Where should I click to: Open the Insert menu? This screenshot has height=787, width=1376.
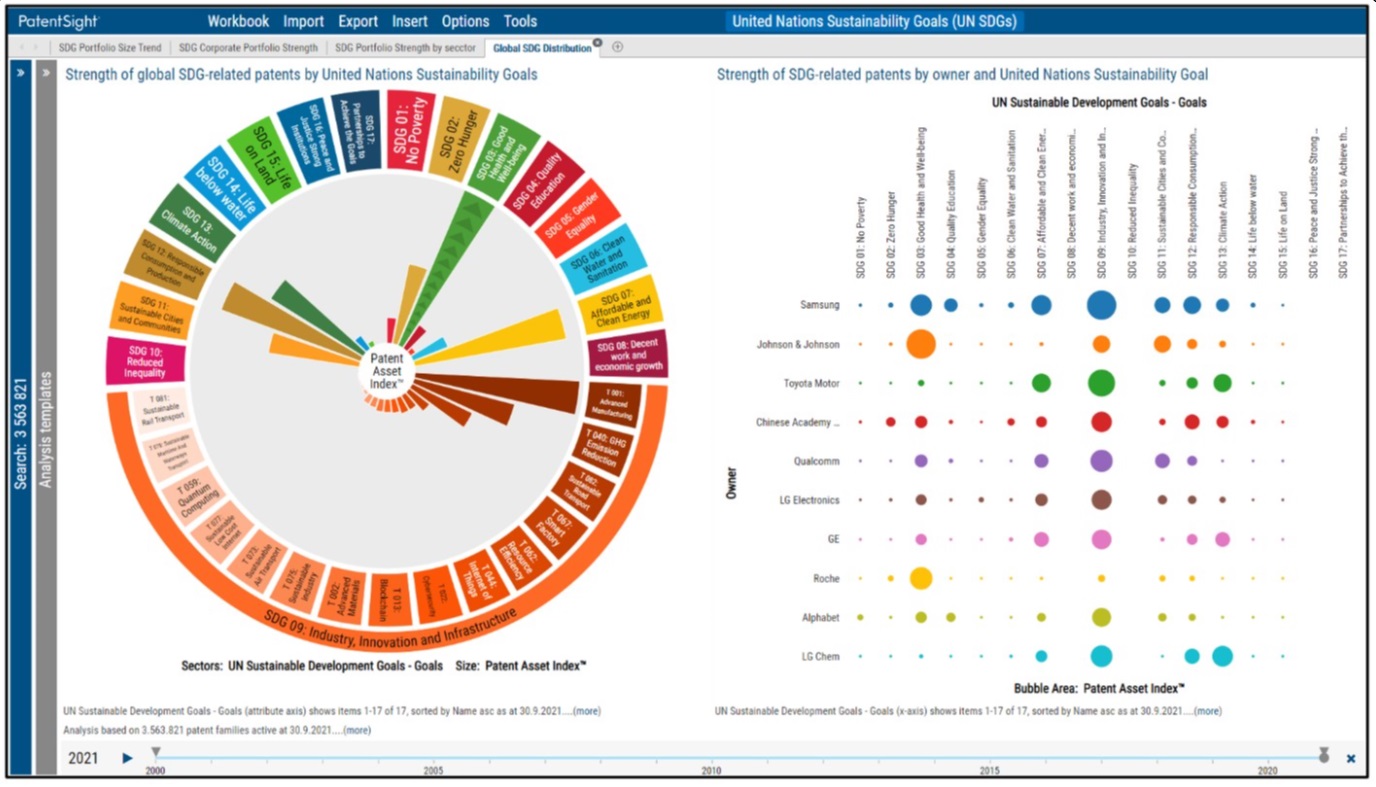coord(410,21)
